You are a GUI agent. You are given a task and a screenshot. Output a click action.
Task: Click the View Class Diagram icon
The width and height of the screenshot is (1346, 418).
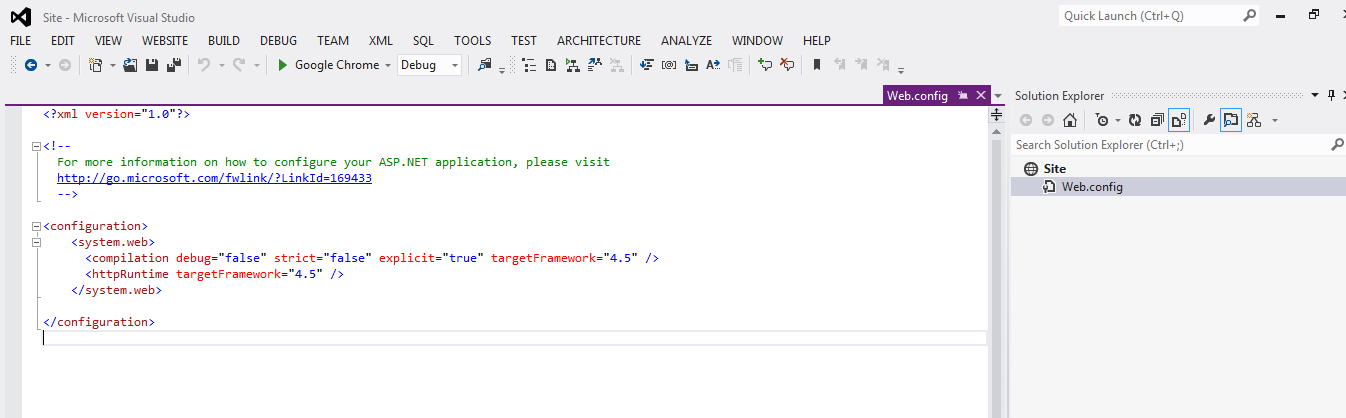pyautogui.click(x=1253, y=120)
